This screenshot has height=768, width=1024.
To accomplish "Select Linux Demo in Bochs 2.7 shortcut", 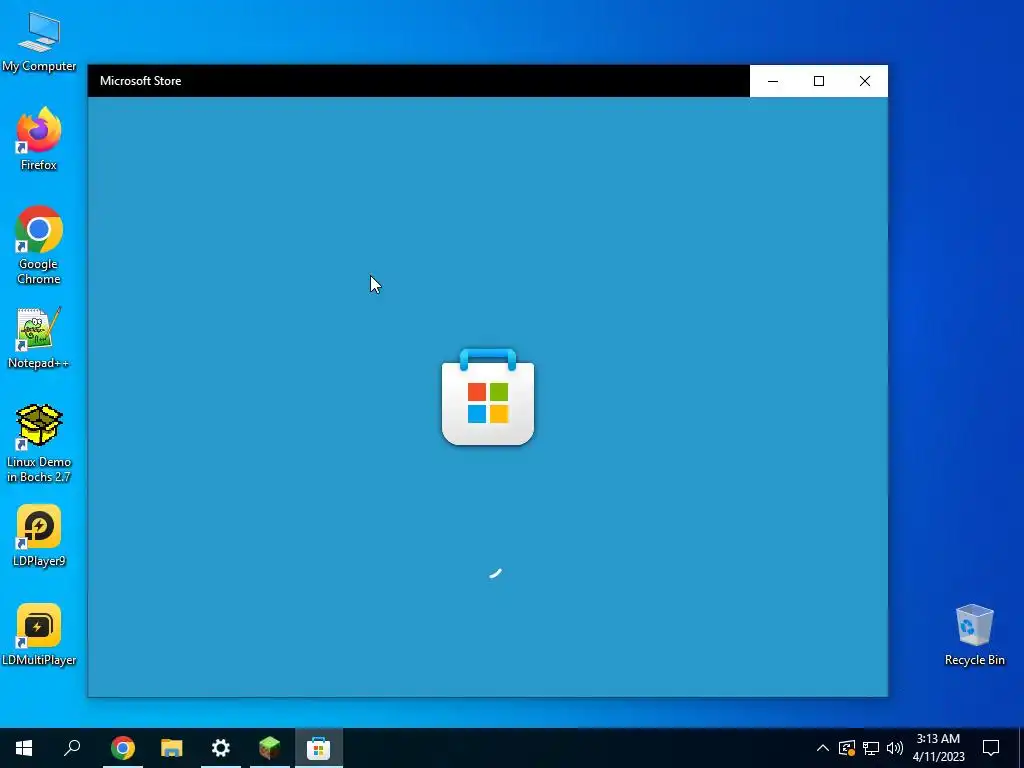I will (39, 443).
